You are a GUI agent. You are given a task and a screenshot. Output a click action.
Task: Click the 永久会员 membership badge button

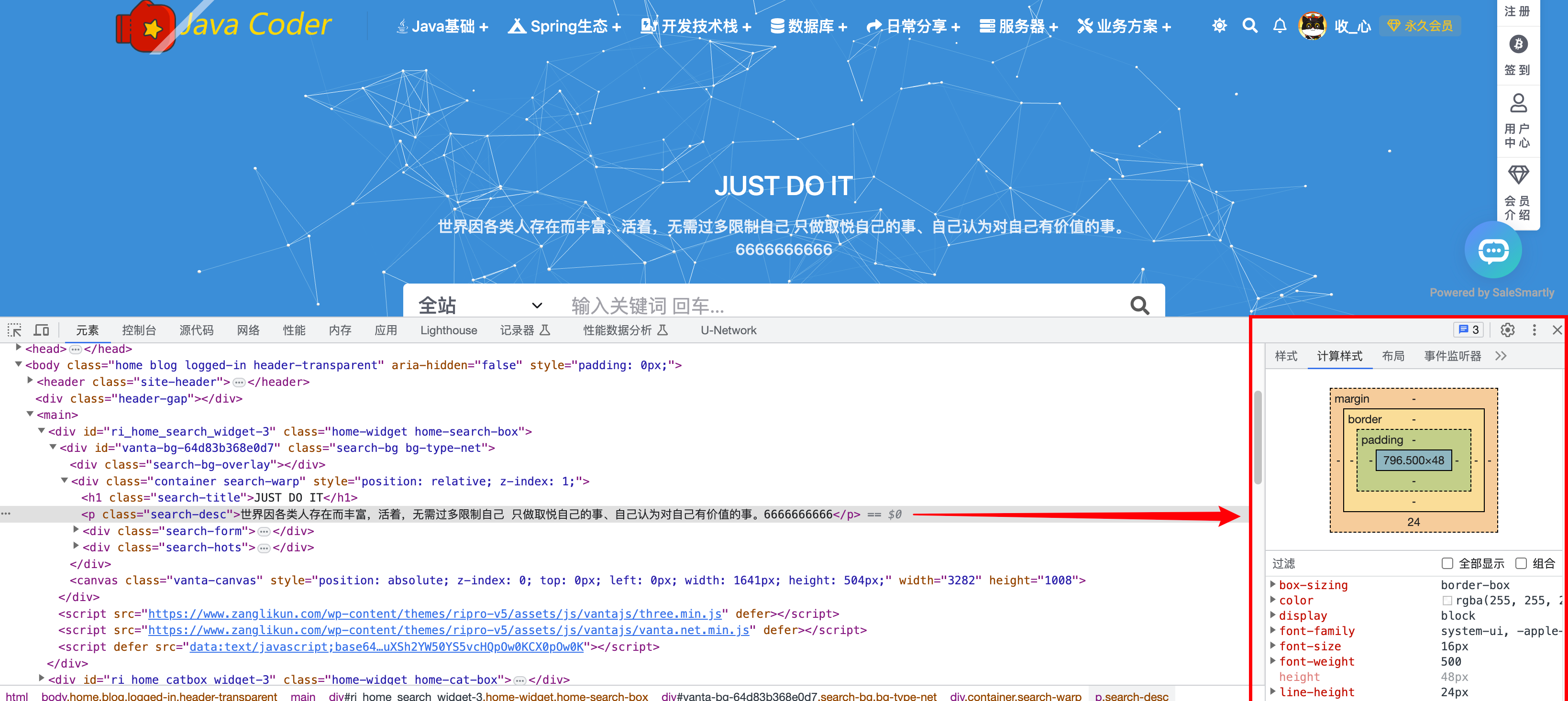pyautogui.click(x=1420, y=25)
